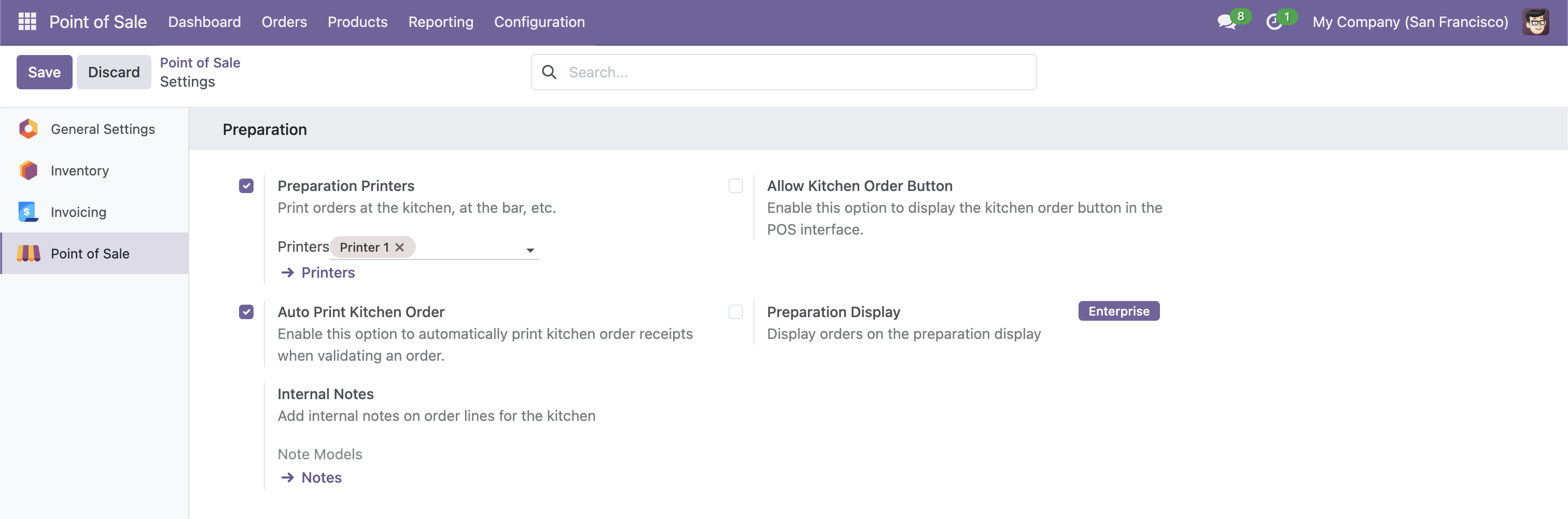This screenshot has width=1568, height=519.
Task: Select the General Settings hexagon icon
Action: [28, 129]
